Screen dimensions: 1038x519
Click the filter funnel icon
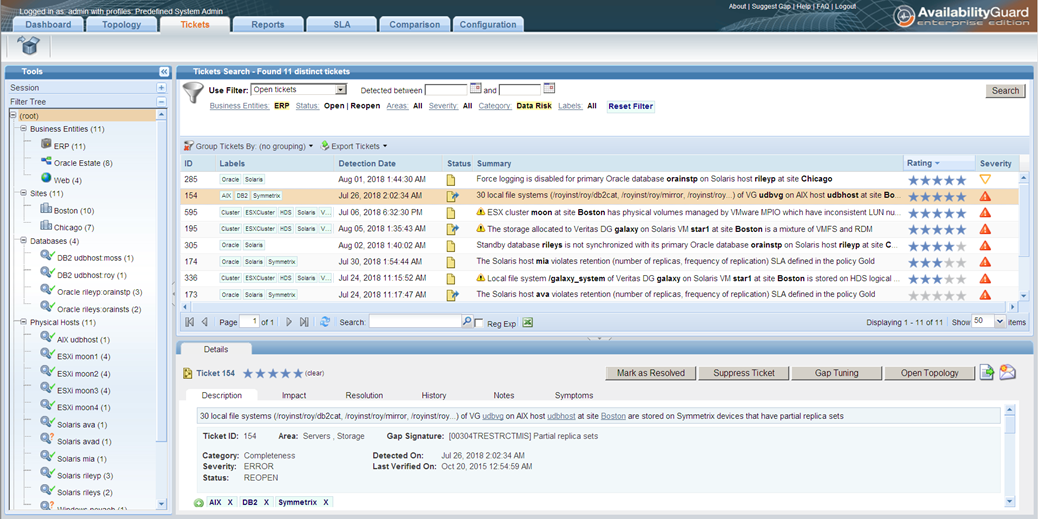(x=193, y=92)
